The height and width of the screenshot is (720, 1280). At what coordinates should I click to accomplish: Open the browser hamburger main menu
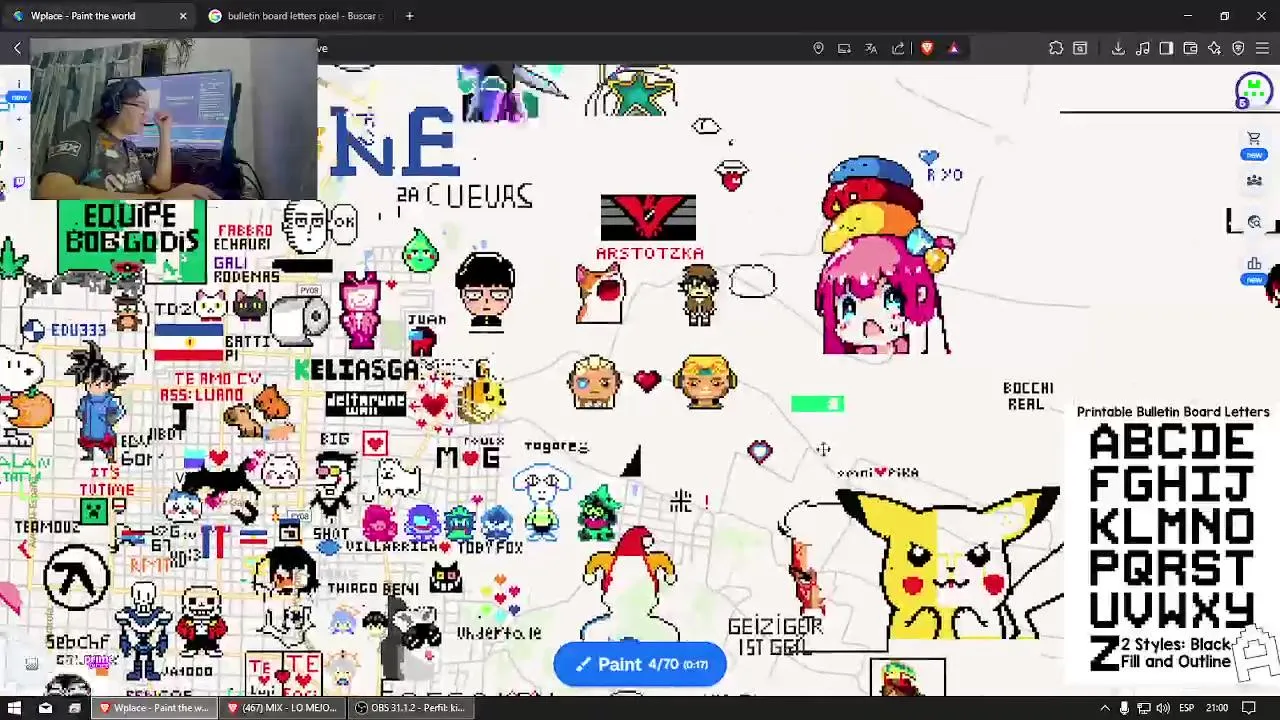[x=1262, y=48]
